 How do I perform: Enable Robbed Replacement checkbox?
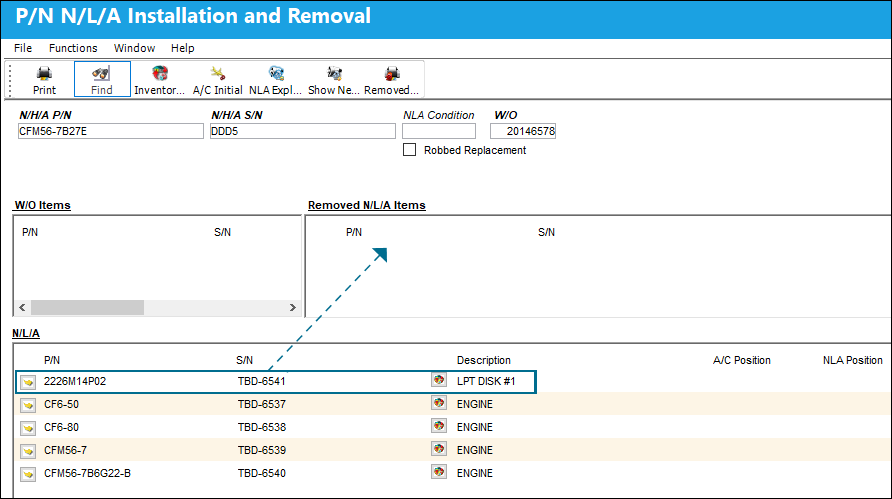coord(409,150)
